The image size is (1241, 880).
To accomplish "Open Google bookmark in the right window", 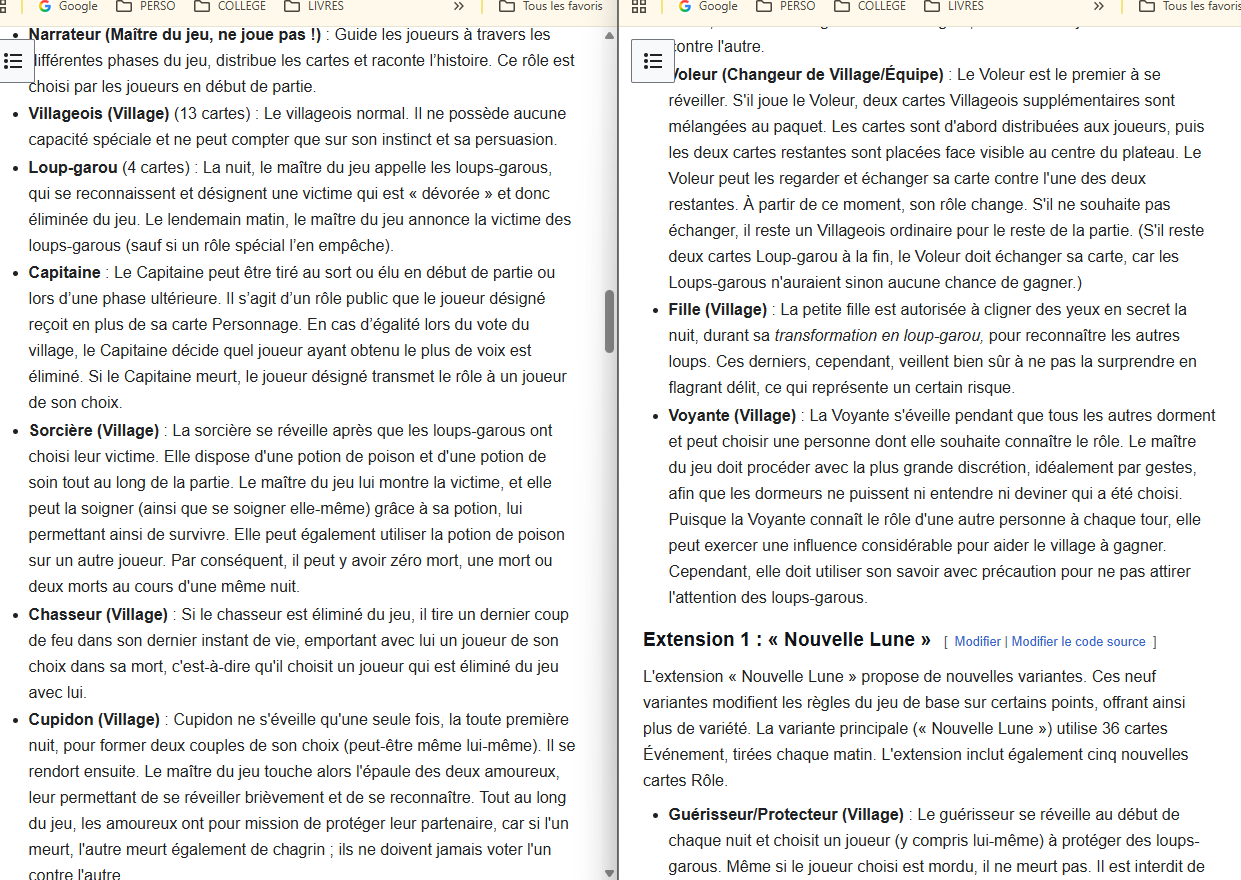I will point(708,7).
